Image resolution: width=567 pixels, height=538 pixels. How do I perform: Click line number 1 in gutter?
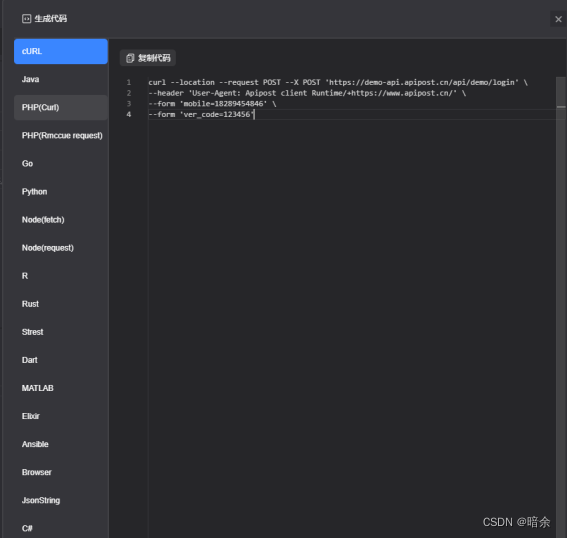pyautogui.click(x=129, y=82)
